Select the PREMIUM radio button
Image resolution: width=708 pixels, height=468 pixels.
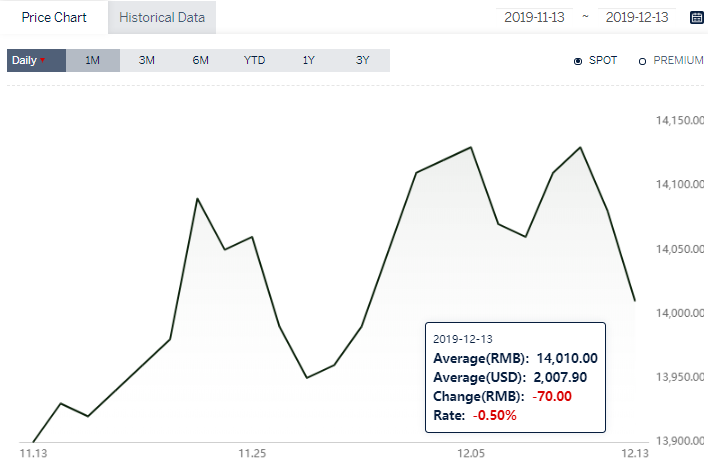(642, 61)
